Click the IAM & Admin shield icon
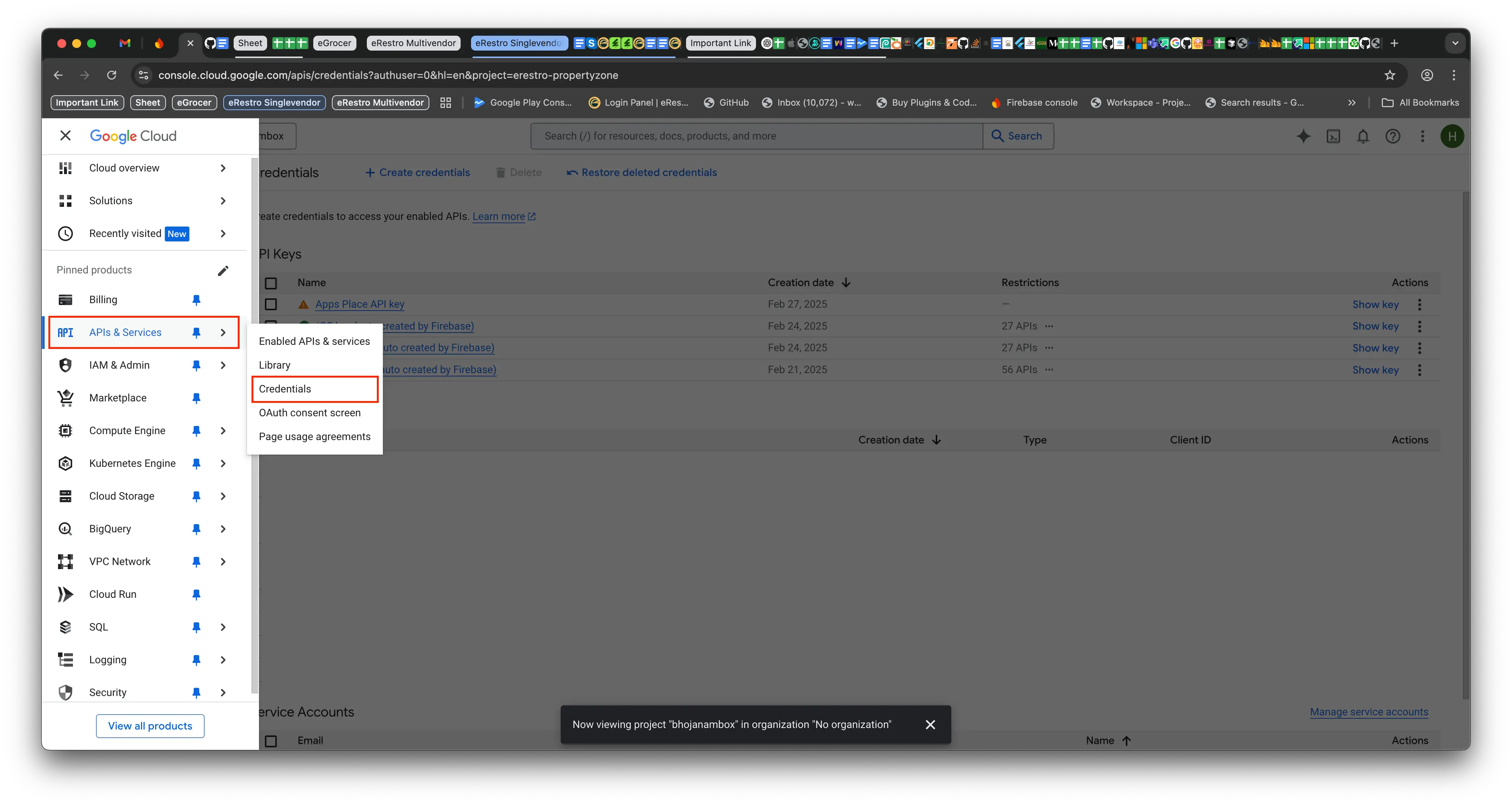The width and height of the screenshot is (1512, 805). [x=65, y=365]
